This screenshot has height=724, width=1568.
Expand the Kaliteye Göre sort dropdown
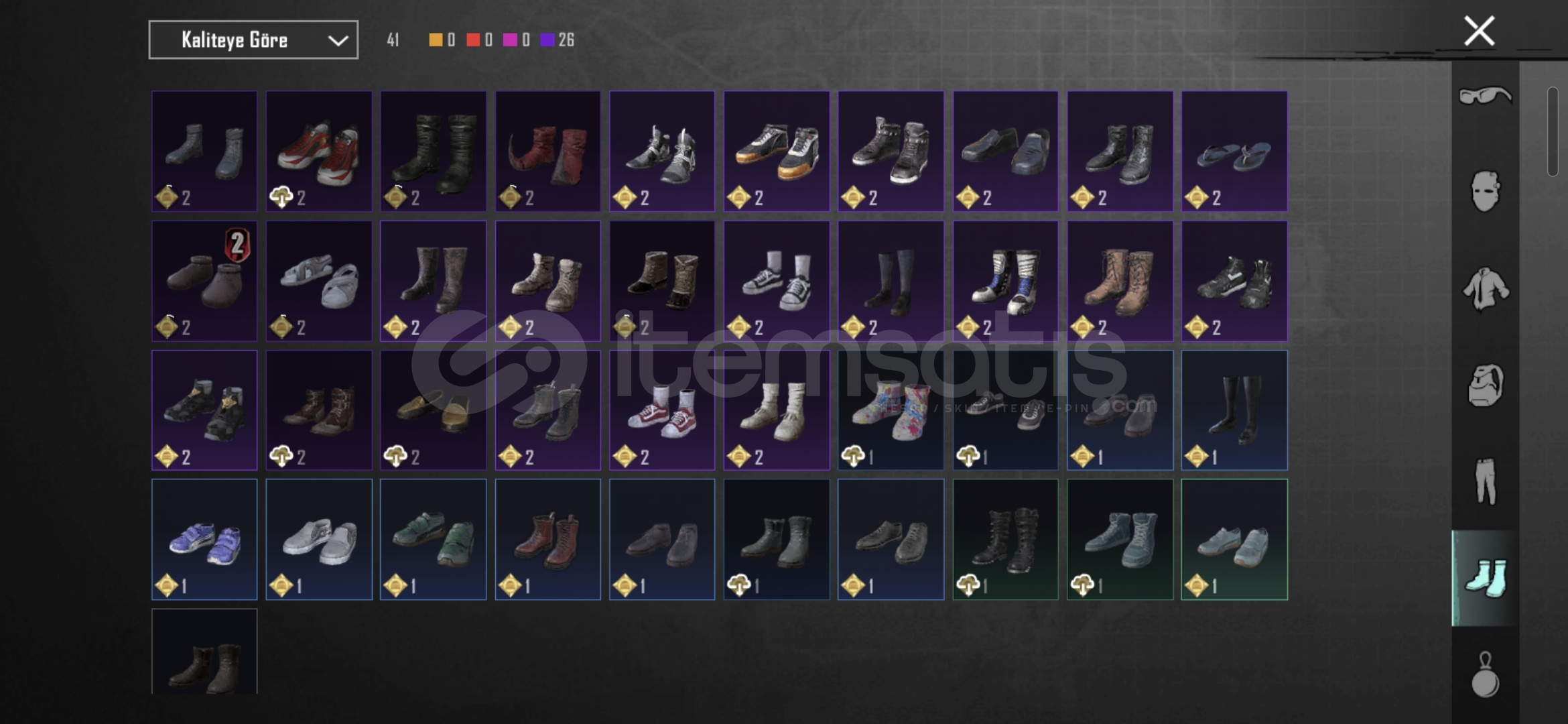coord(253,40)
